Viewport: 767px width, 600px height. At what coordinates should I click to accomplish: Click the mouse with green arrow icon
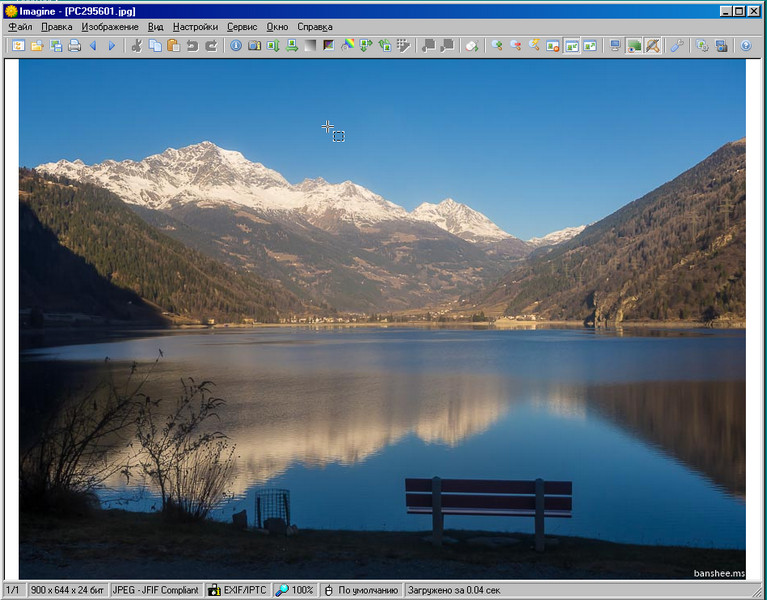(x=472, y=45)
